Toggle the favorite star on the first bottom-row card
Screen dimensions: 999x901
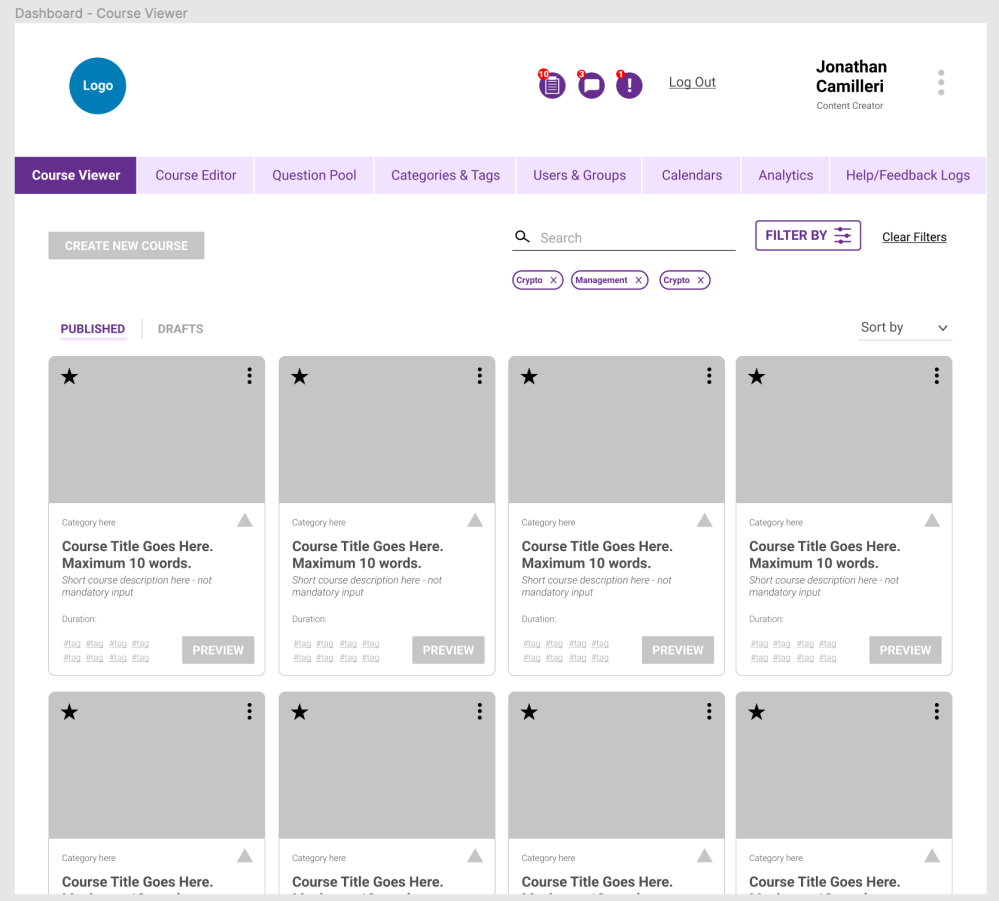[69, 712]
